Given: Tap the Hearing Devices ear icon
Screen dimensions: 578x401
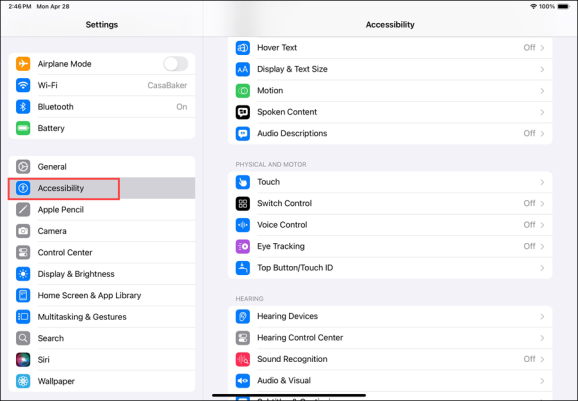Looking at the screenshot, I should pyautogui.click(x=243, y=316).
